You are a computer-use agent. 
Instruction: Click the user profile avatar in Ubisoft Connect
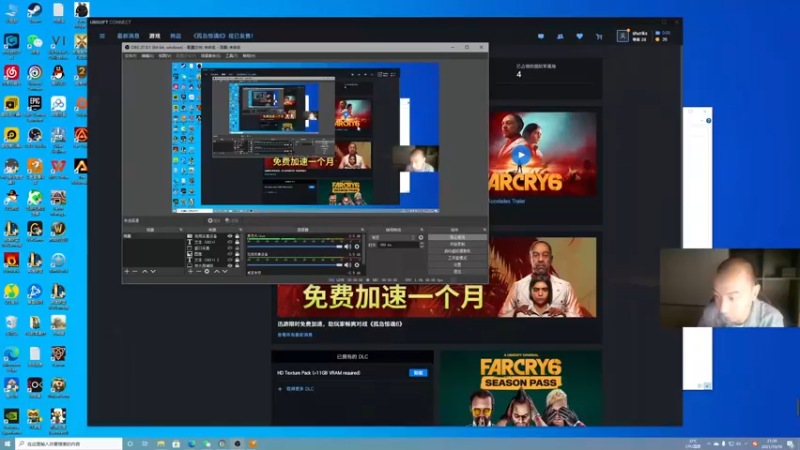pyautogui.click(x=622, y=36)
